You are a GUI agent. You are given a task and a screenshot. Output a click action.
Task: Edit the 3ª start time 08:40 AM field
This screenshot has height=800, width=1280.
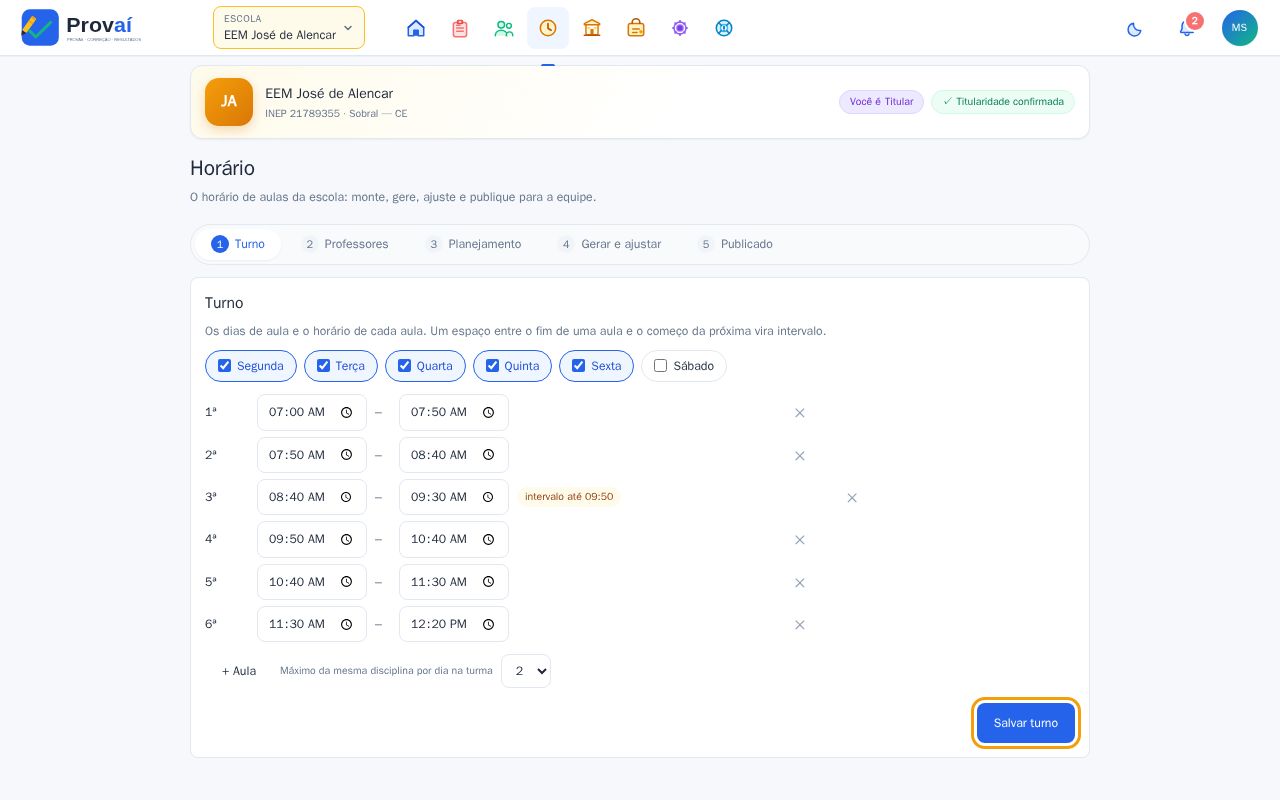point(312,497)
